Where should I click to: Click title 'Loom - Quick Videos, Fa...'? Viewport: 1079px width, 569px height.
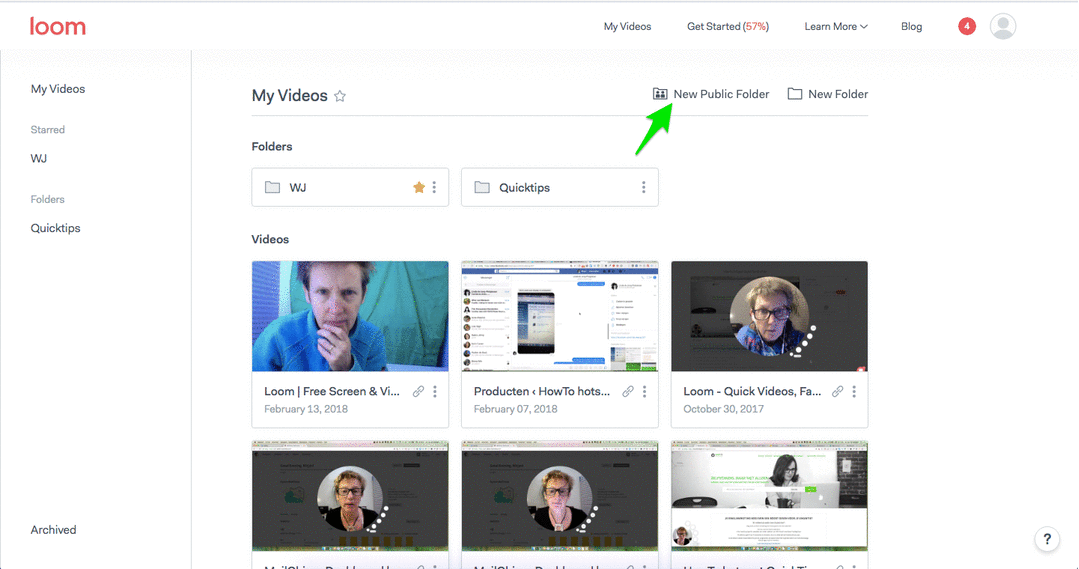coord(752,391)
